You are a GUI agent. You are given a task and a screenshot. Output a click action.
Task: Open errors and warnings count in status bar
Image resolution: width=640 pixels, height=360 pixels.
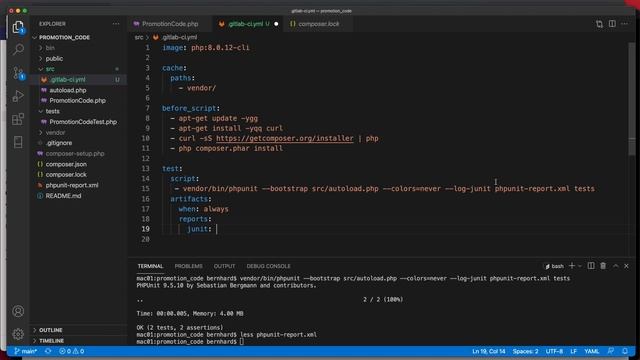(71, 351)
